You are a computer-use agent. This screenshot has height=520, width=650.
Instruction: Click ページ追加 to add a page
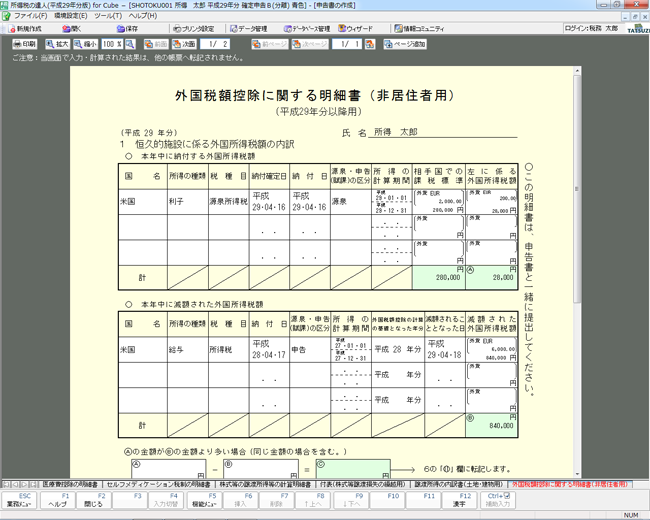404,45
